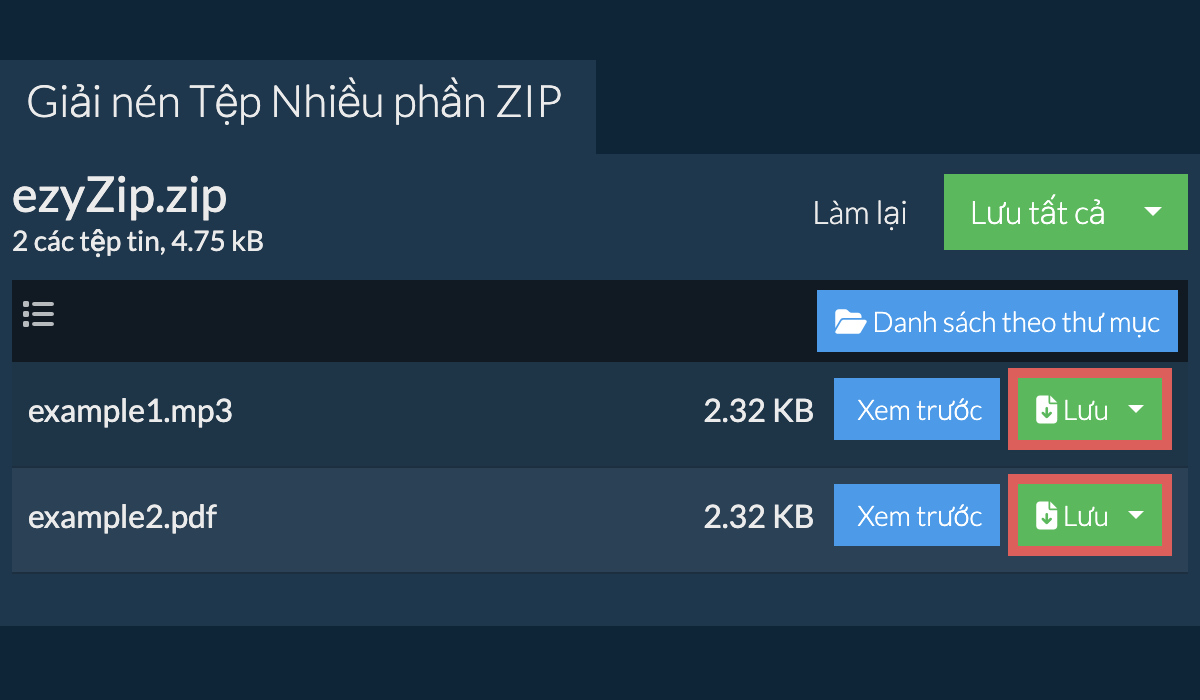Open save options arrow for example2.pdf
Image resolution: width=1200 pixels, height=700 pixels.
click(x=1136, y=516)
